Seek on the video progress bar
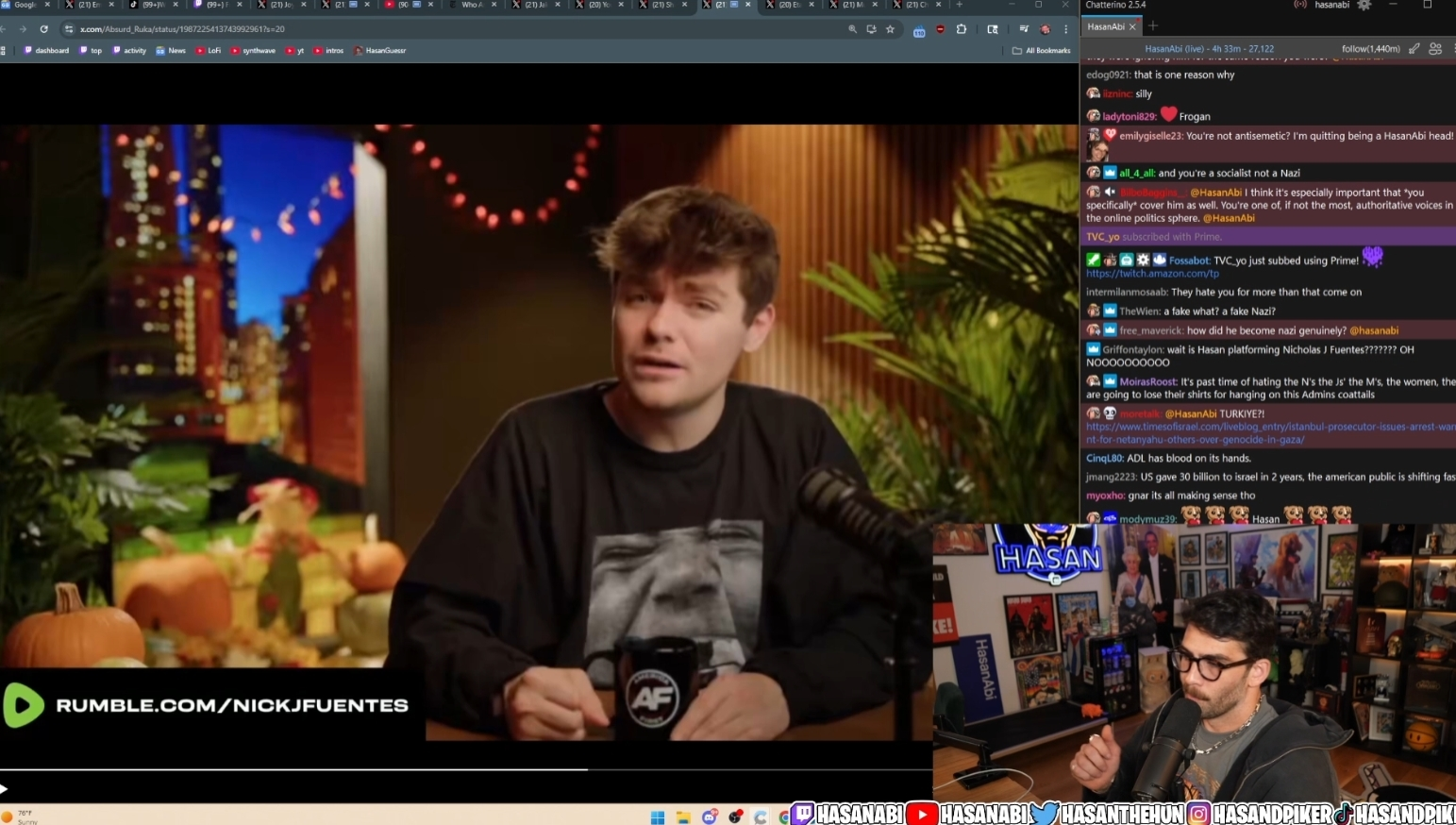 pyautogui.click(x=466, y=769)
